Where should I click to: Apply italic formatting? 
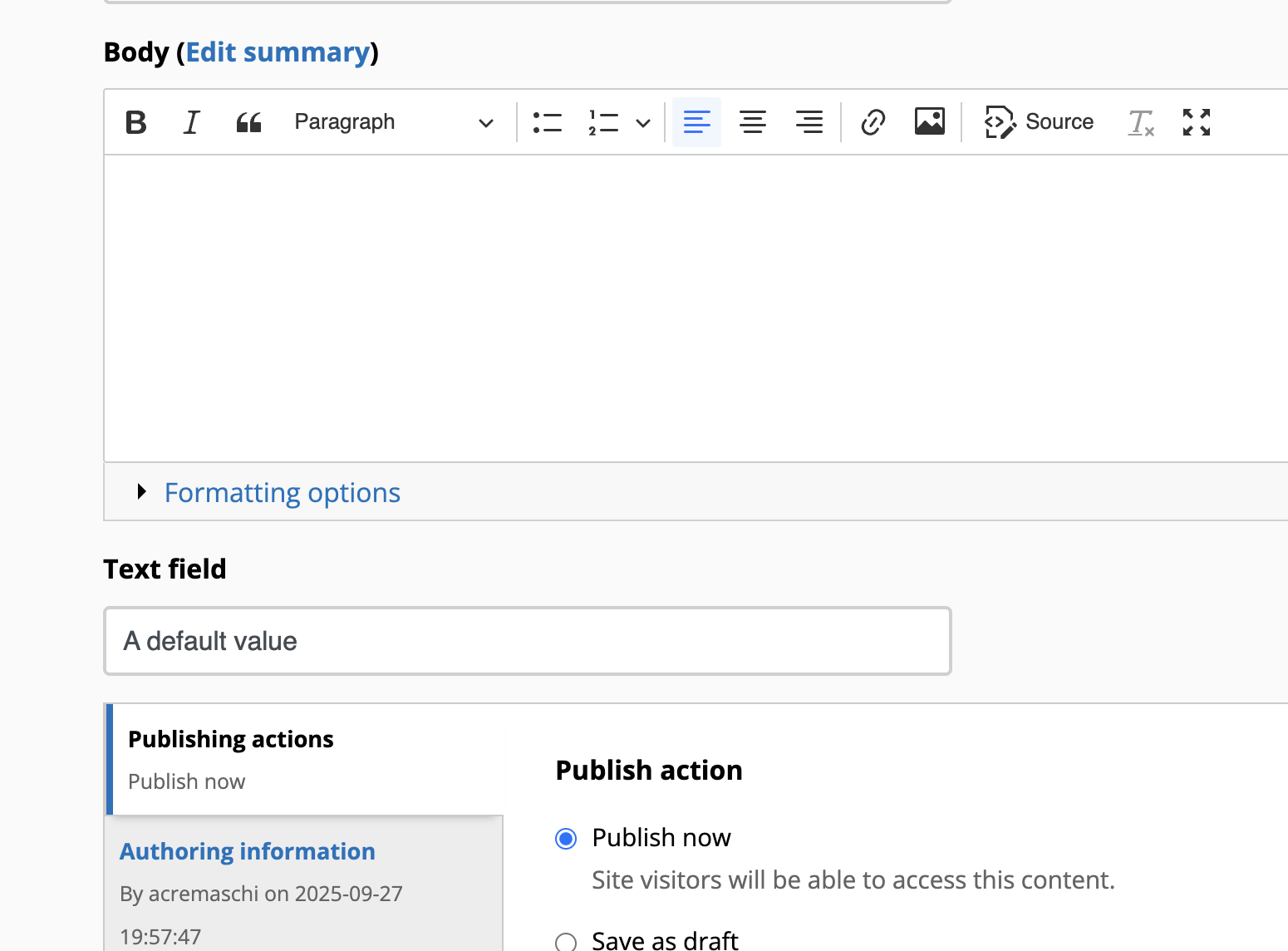[192, 122]
